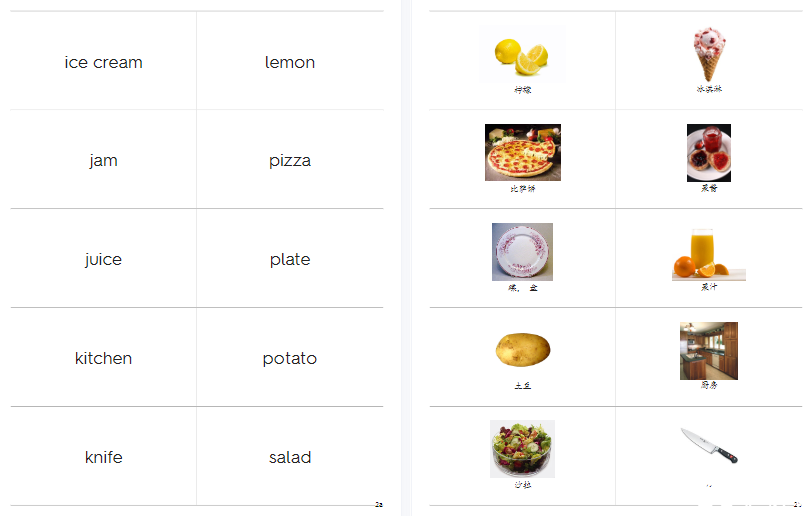Click the word "potato"

pos(290,359)
